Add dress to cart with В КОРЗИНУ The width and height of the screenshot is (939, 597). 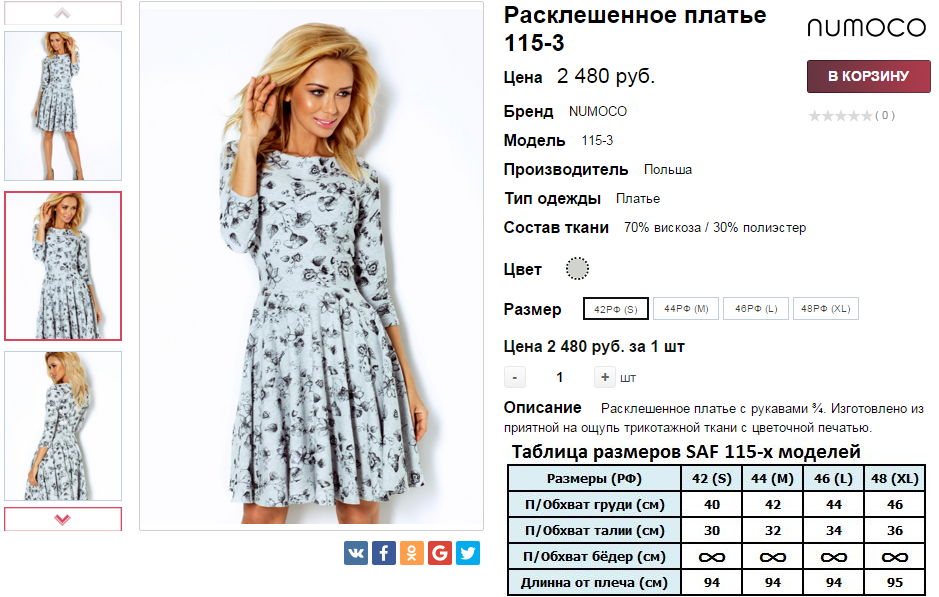[x=868, y=76]
